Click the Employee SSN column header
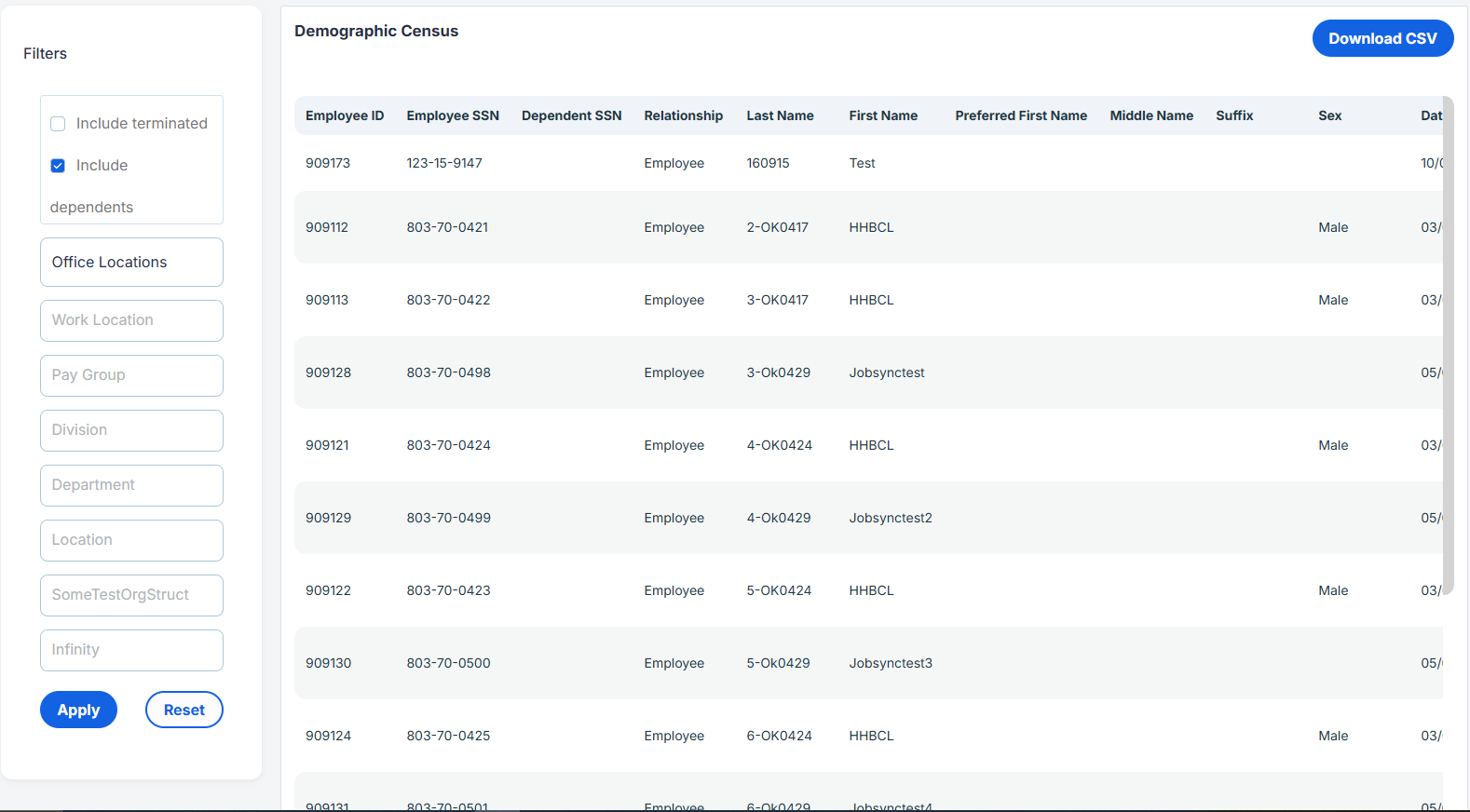1470x812 pixels. point(453,115)
